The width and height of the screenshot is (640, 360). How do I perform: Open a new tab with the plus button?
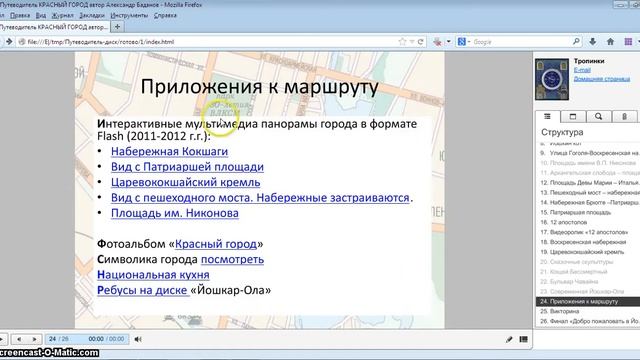[118, 27]
